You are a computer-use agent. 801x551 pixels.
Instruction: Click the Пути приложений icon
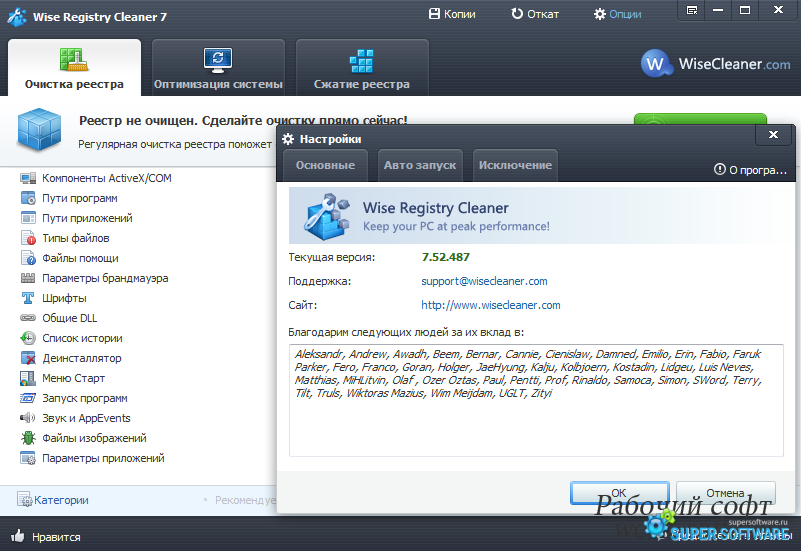[28, 218]
